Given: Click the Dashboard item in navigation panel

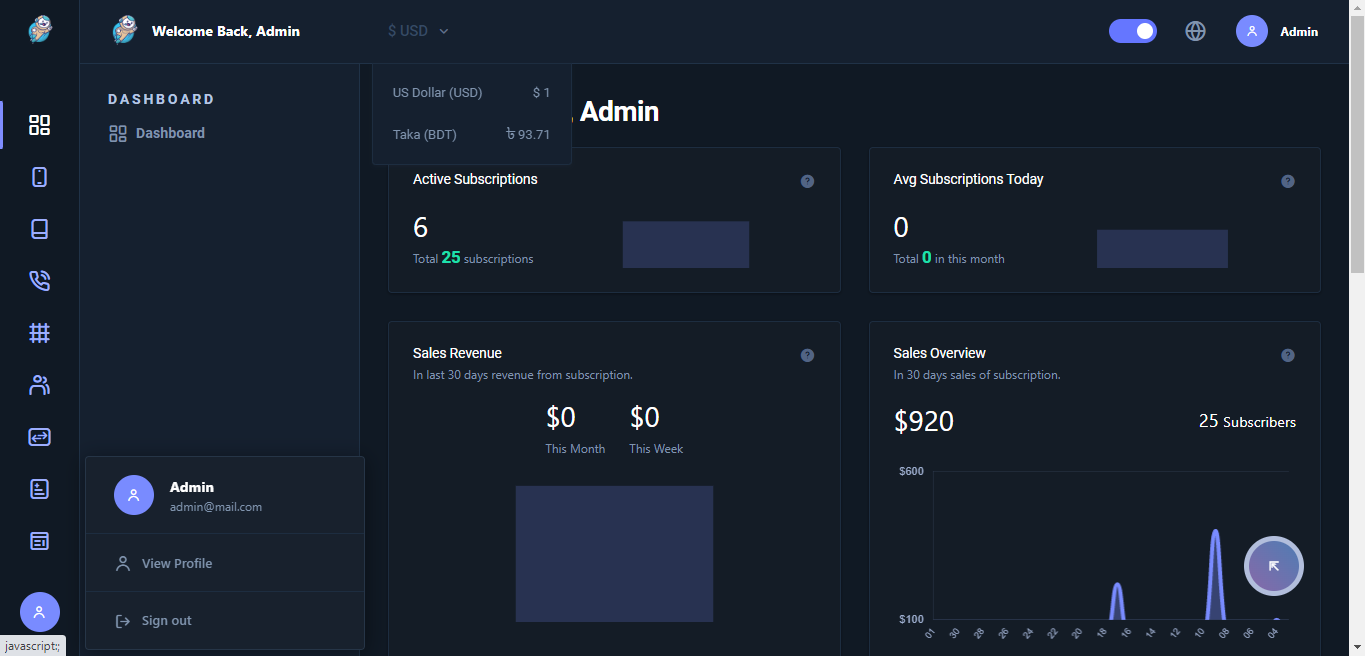Looking at the screenshot, I should pyautogui.click(x=169, y=133).
